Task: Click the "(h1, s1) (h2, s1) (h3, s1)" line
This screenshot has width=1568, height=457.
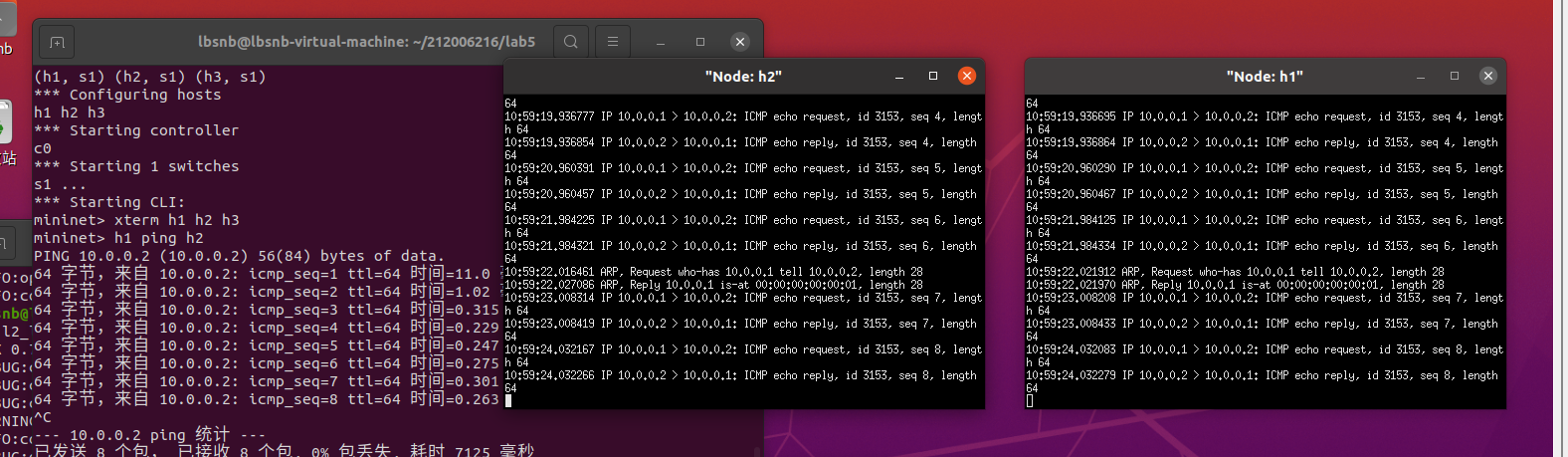Action: [150, 77]
